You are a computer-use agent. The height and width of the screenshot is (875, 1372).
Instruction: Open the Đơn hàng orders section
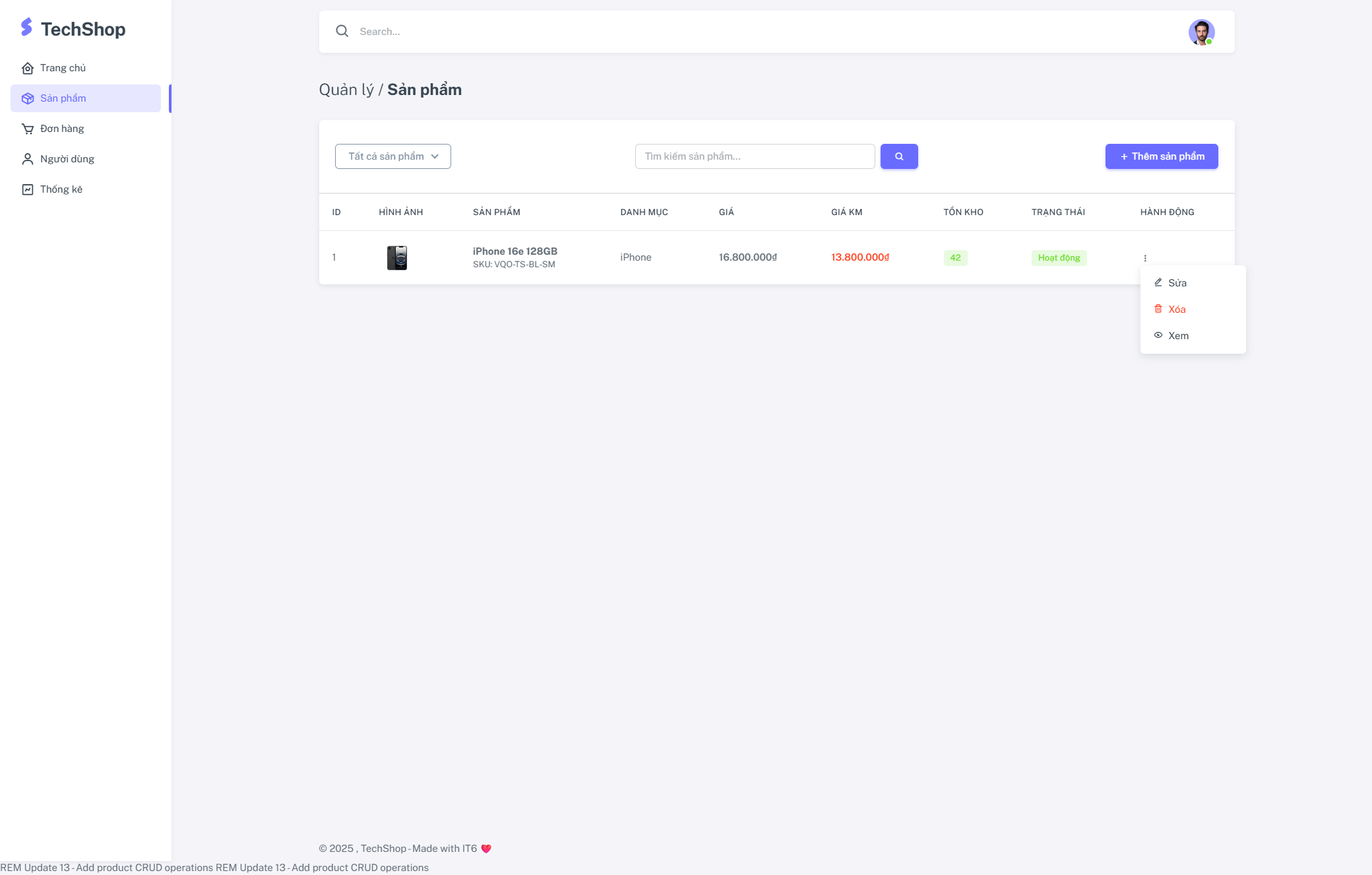point(61,129)
